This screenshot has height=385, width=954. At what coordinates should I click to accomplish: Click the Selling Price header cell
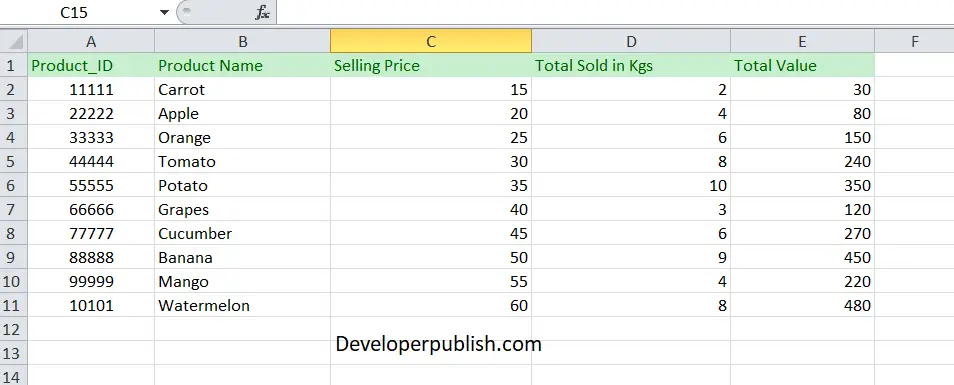pyautogui.click(x=431, y=65)
